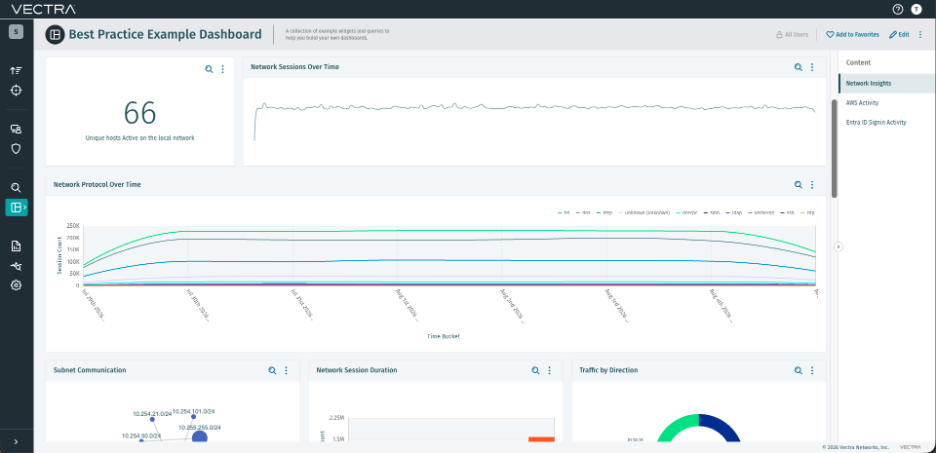Click the vertical dashboard scrollbar

click(x=834, y=148)
